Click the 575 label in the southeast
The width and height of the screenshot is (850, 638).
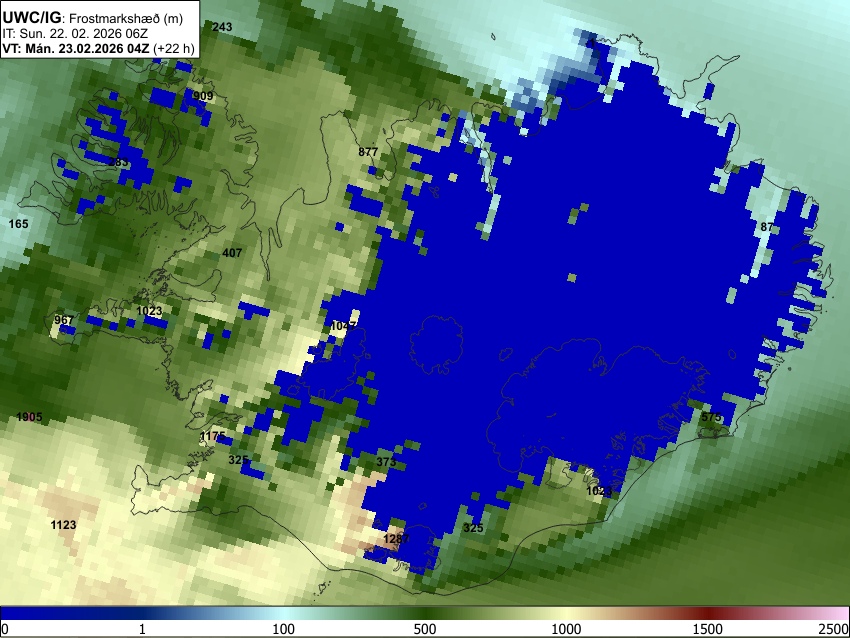coord(711,417)
